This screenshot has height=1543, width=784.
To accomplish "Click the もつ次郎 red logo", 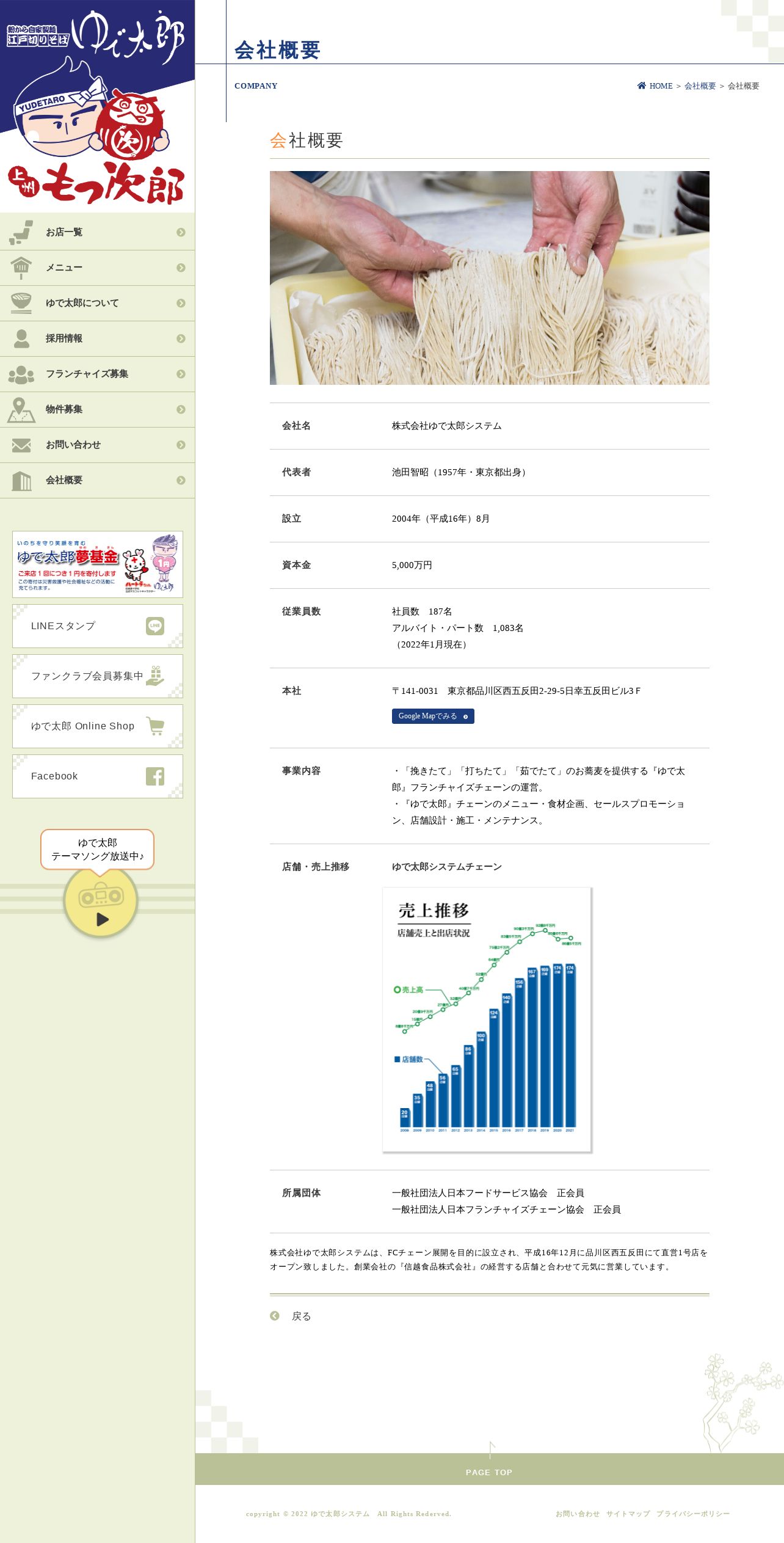I will (x=96, y=183).
